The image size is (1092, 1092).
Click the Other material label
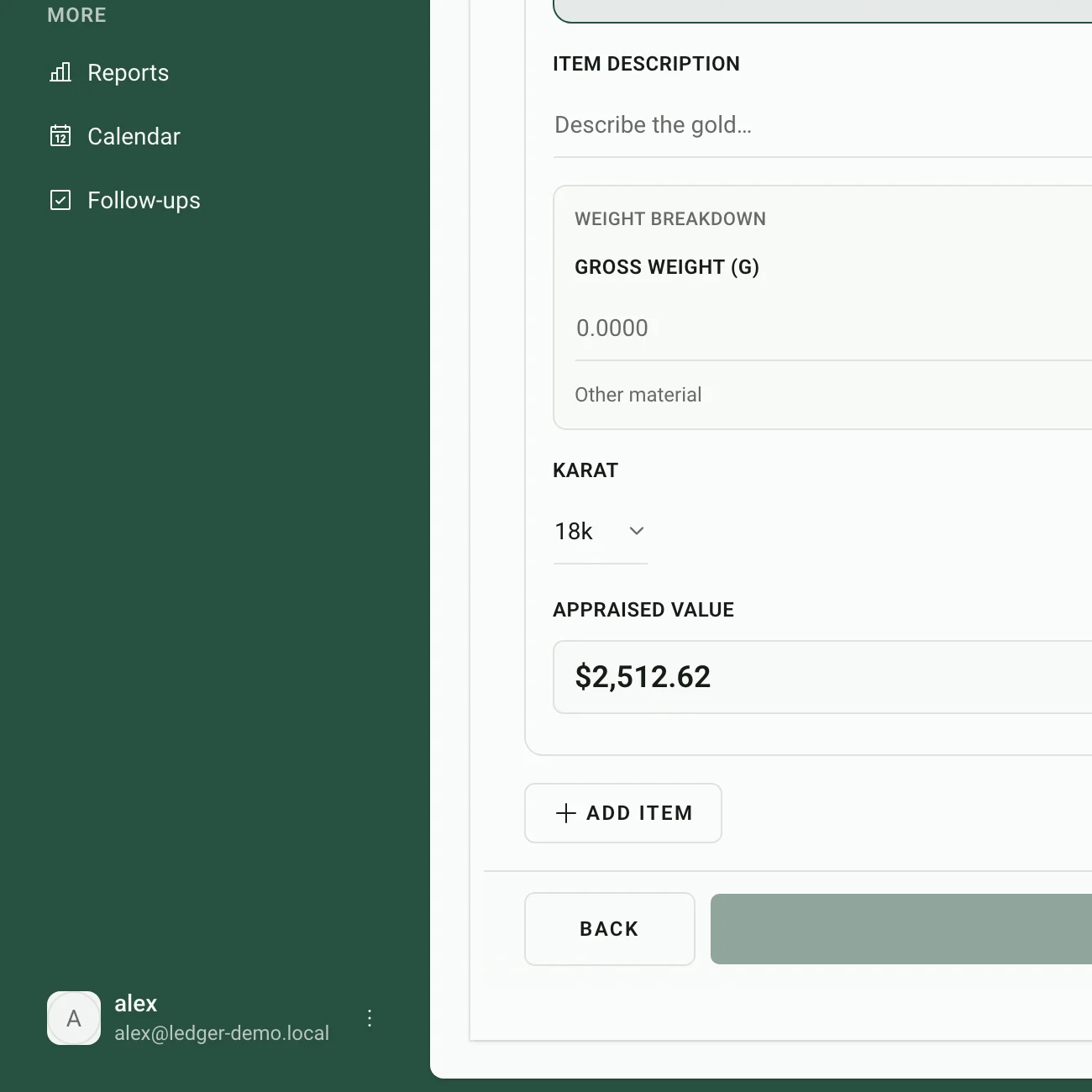click(x=638, y=395)
